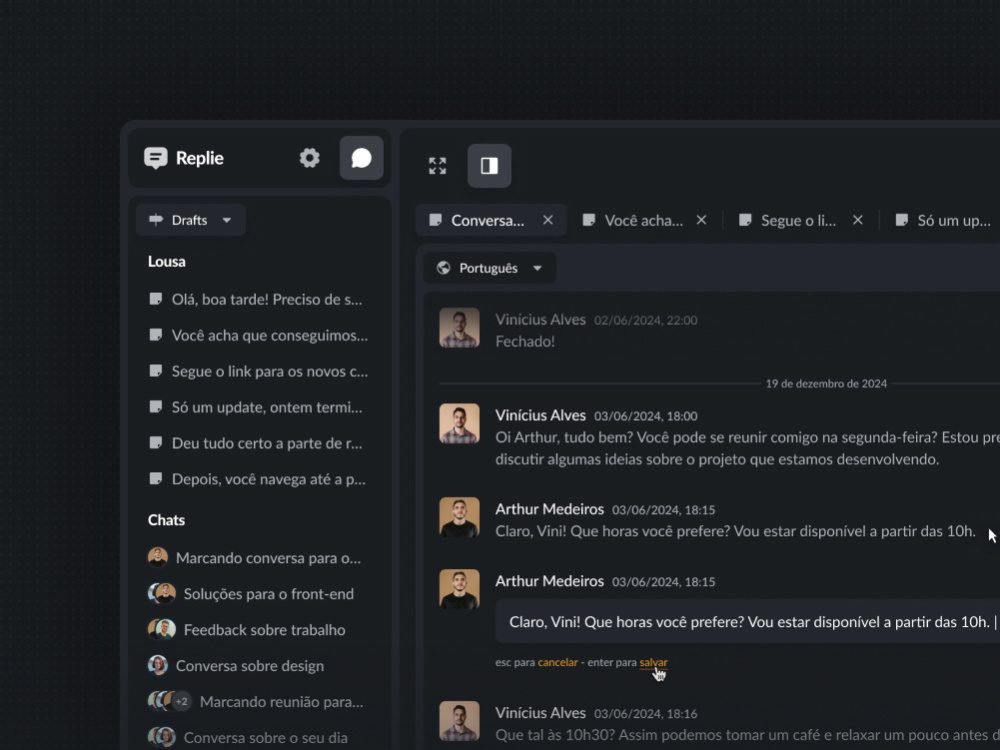
Task: Click the +2 participants badge
Action: click(x=182, y=702)
